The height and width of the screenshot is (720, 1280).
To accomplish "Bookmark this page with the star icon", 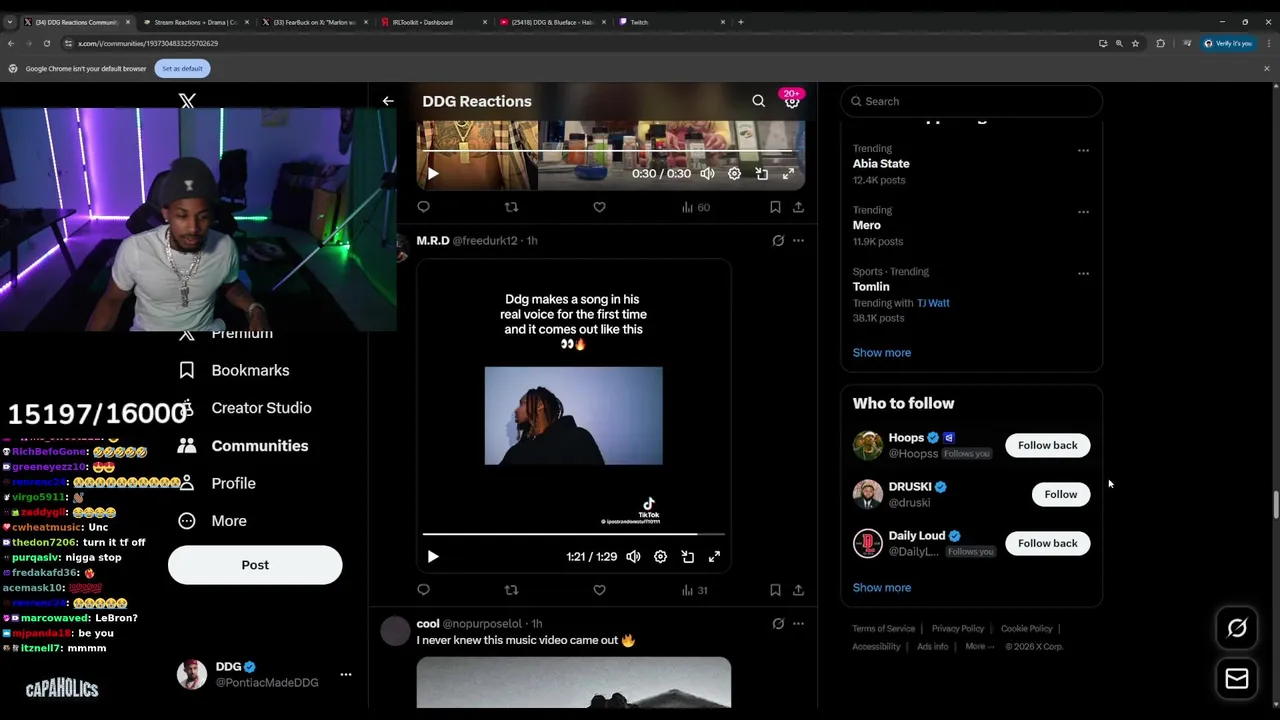I will pyautogui.click(x=1135, y=43).
